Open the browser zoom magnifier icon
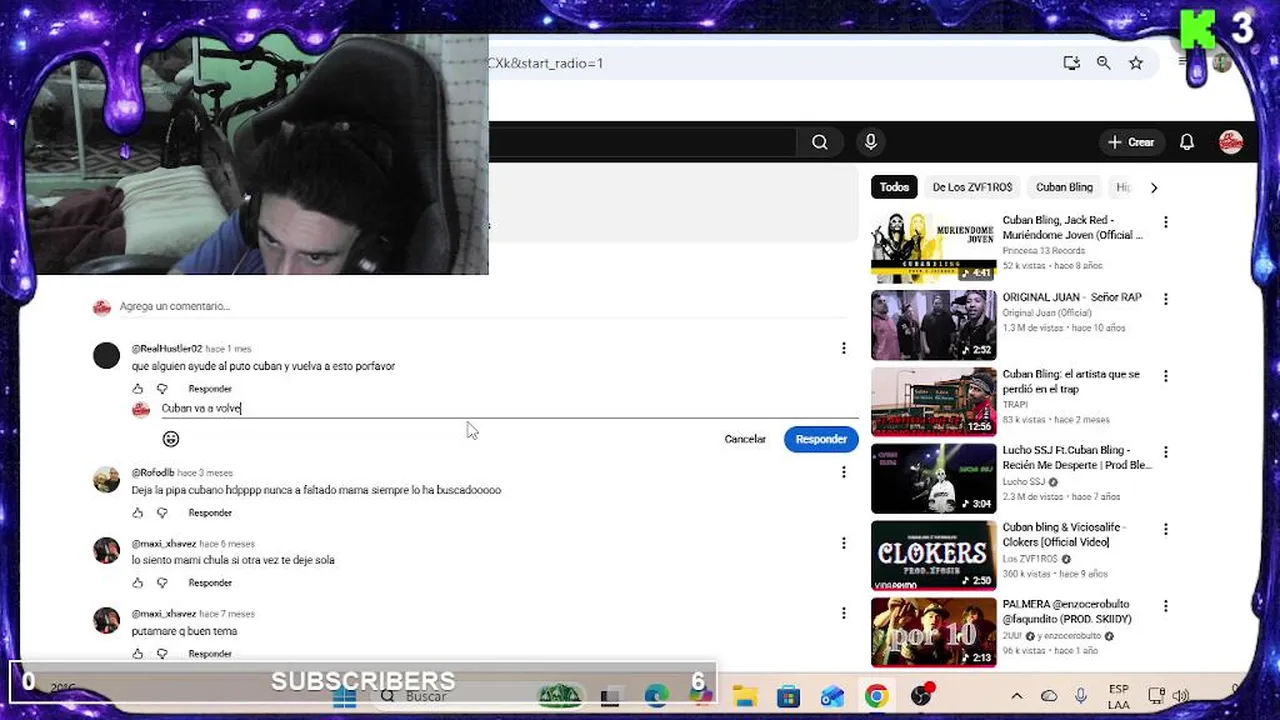 (x=1103, y=63)
